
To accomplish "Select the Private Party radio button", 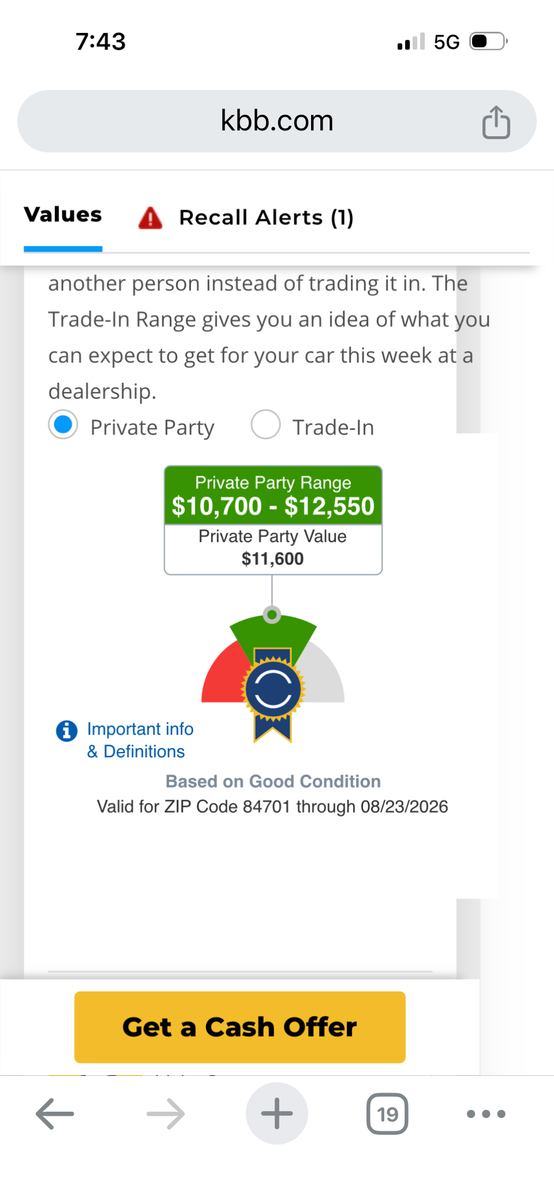I will [x=64, y=426].
